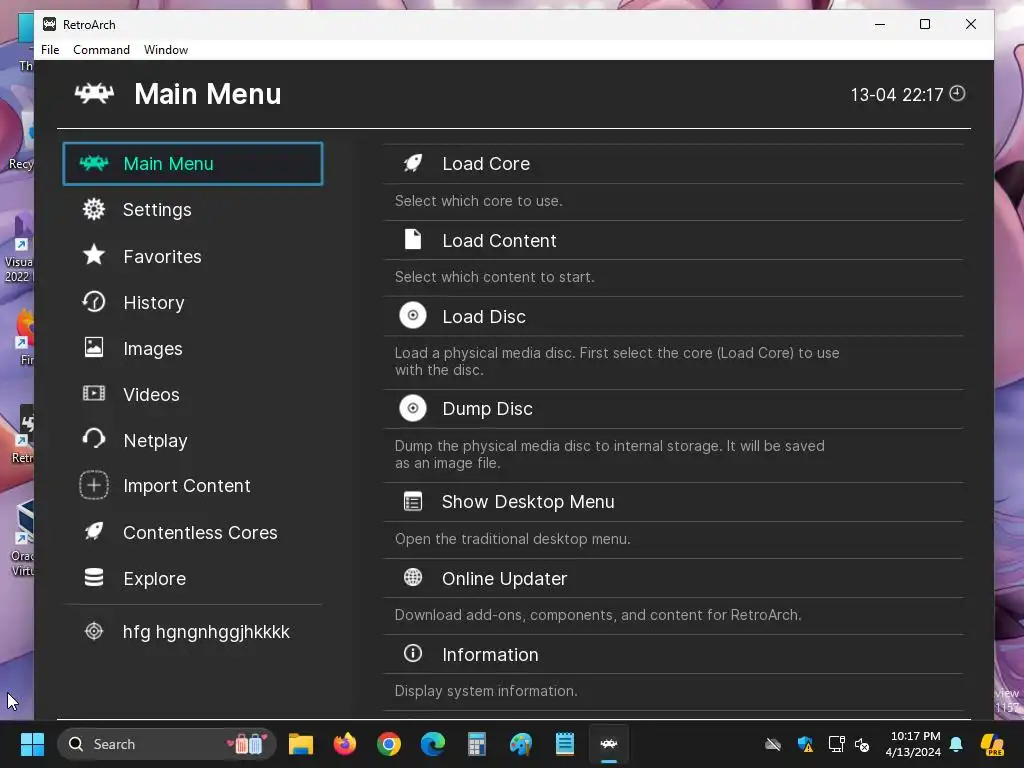This screenshot has width=1024, height=768.
Task: Select Online Updater entry
Action: (x=673, y=579)
